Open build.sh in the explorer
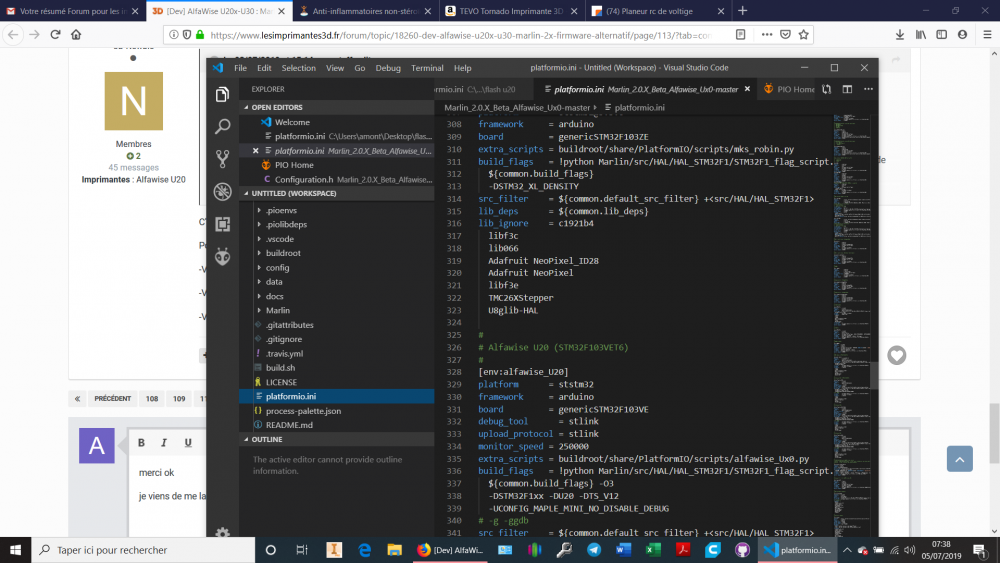Viewport: 1000px width, 563px height. [337, 368]
